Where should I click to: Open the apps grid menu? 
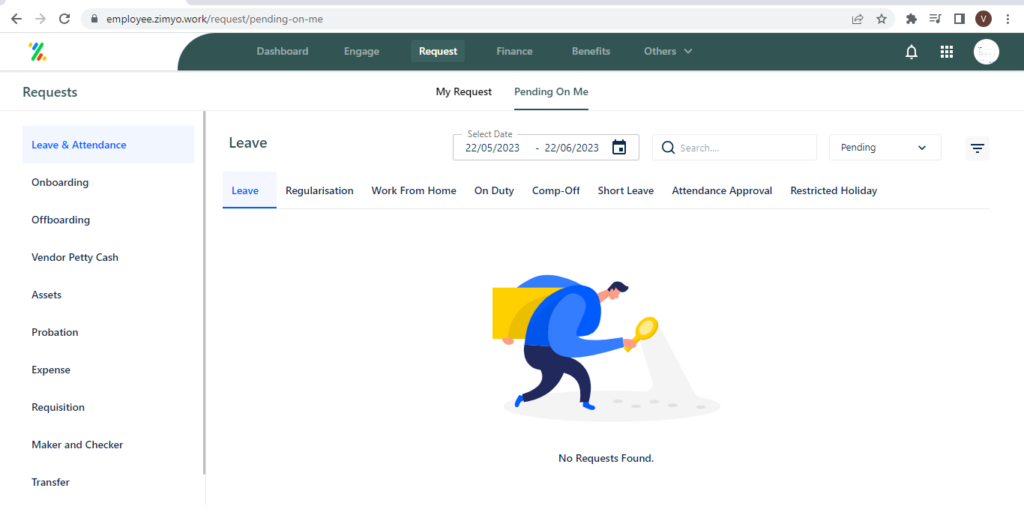pos(946,52)
